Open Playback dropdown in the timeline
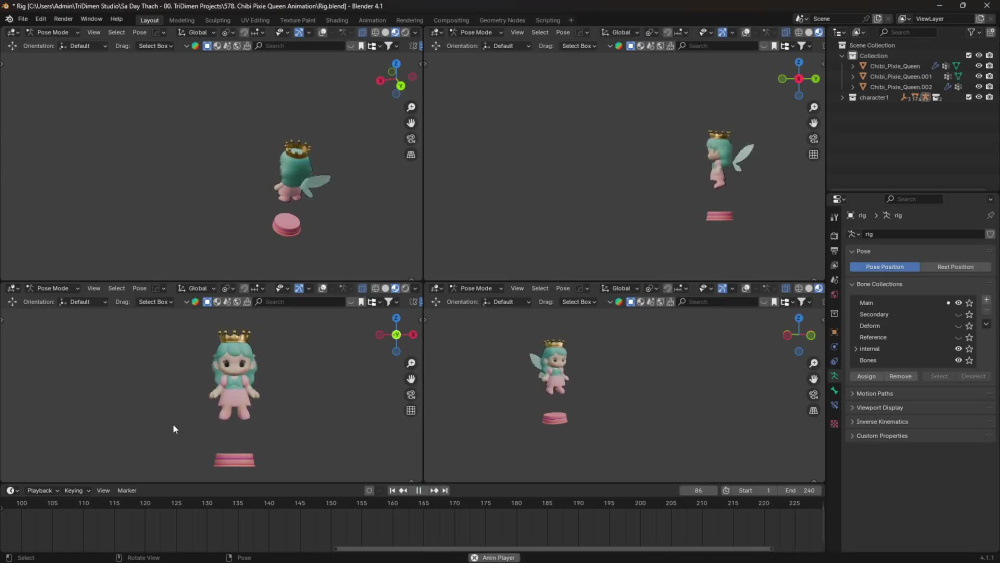 coord(43,490)
